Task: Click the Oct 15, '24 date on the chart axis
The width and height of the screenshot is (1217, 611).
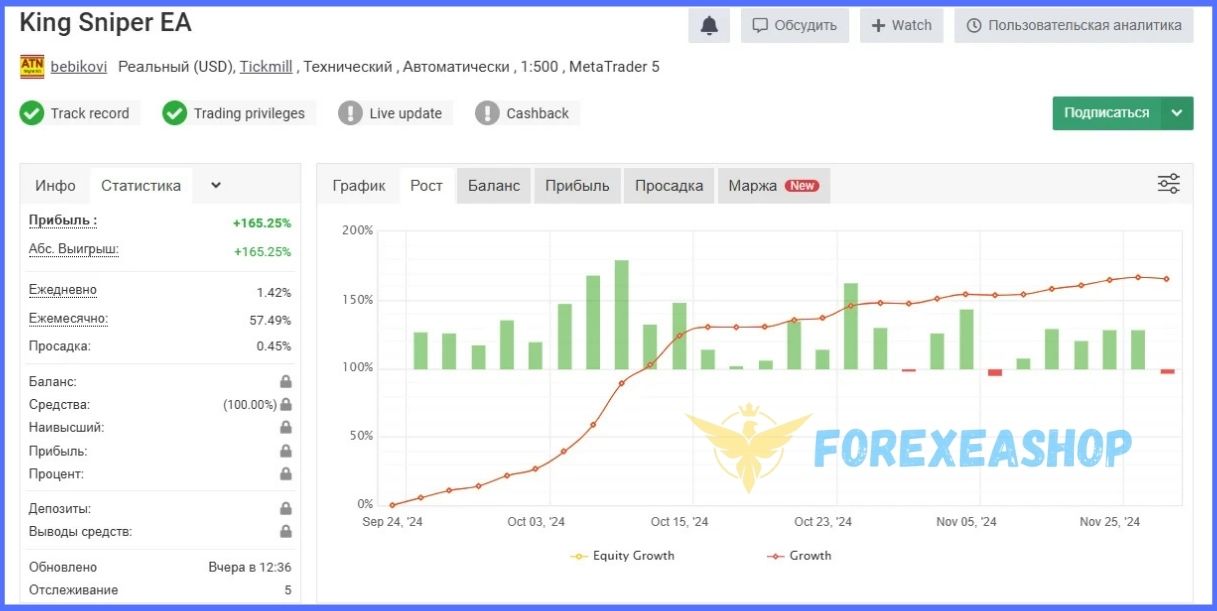Action: (x=679, y=522)
